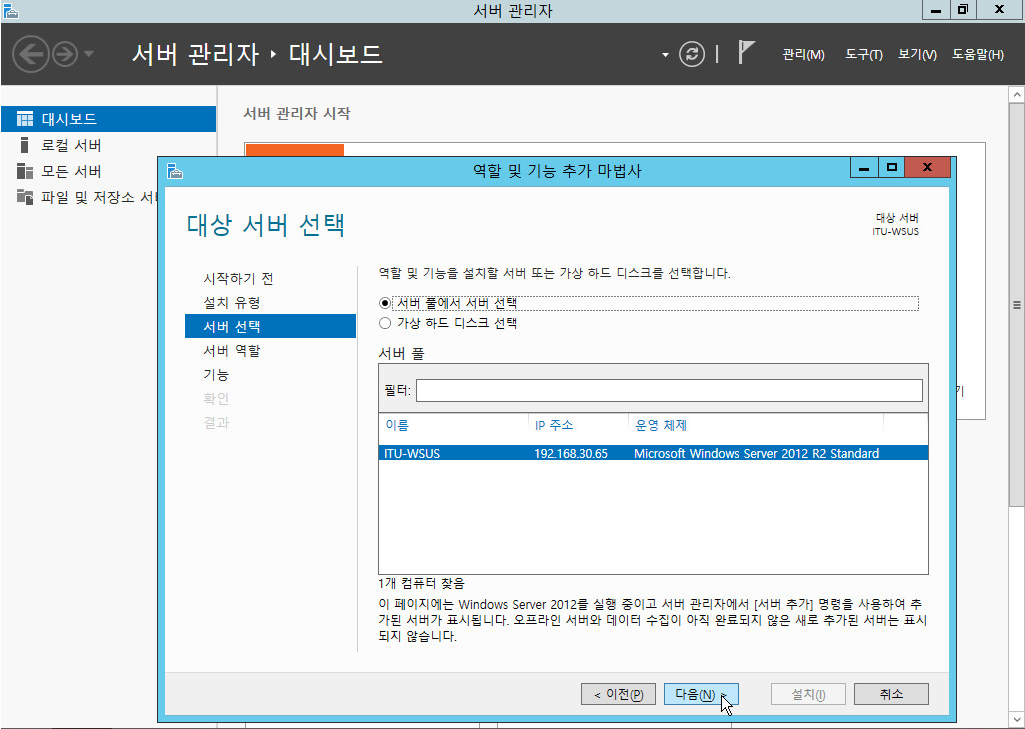1025x729 pixels.
Task: Open the notifications flag icon
Action: pos(746,53)
